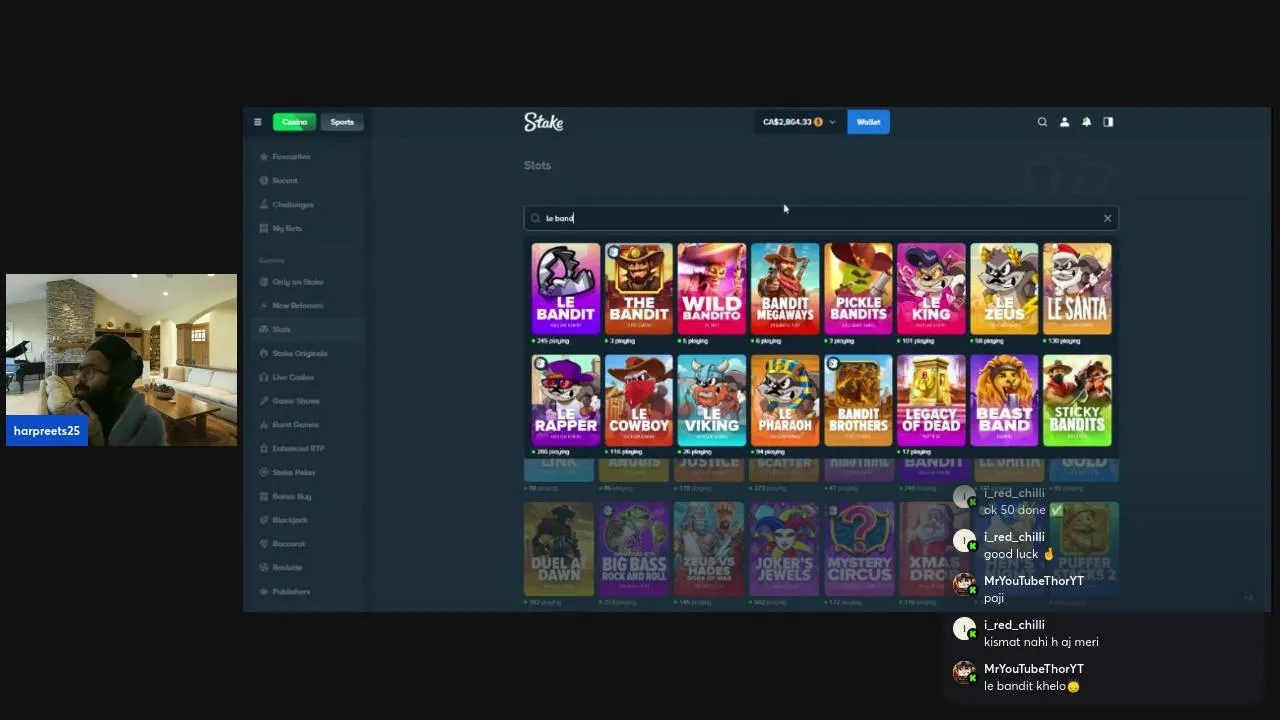Click the icon beside Publishers
Viewport: 1280px width, 720px height.
tap(263, 592)
